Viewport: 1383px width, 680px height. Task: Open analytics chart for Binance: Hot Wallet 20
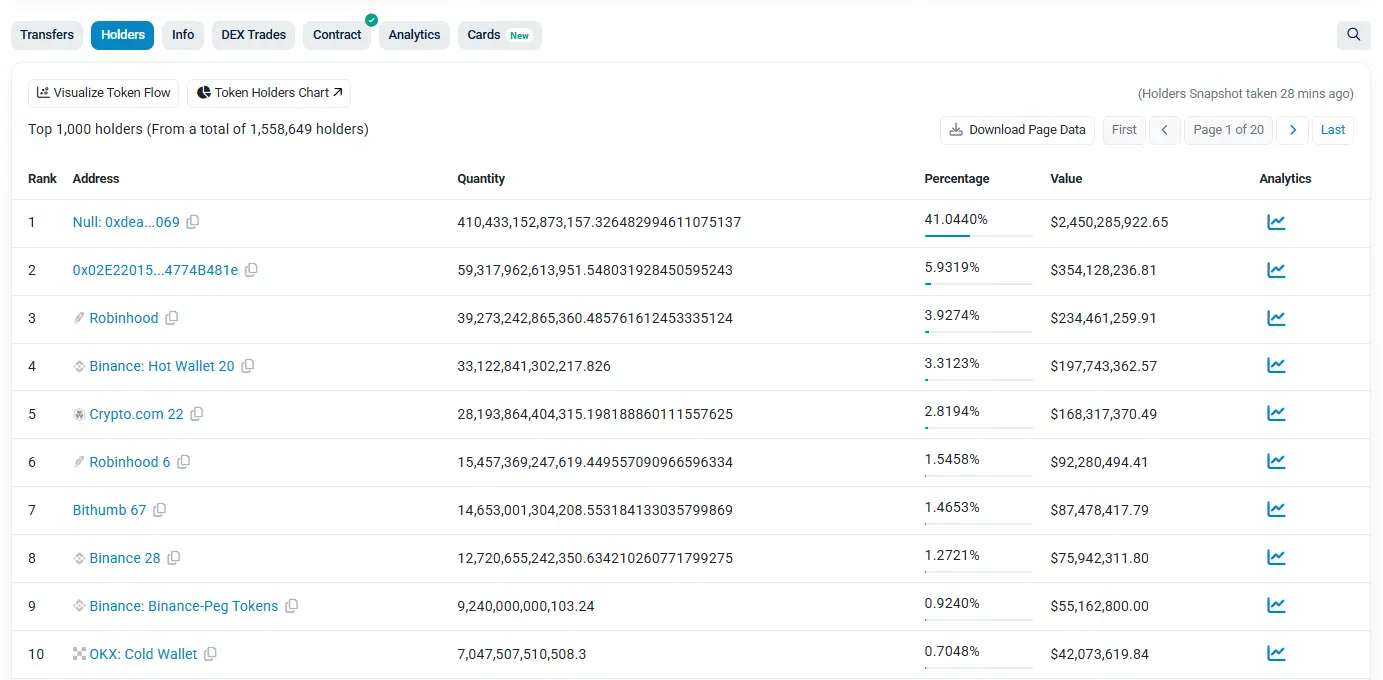pyautogui.click(x=1276, y=365)
